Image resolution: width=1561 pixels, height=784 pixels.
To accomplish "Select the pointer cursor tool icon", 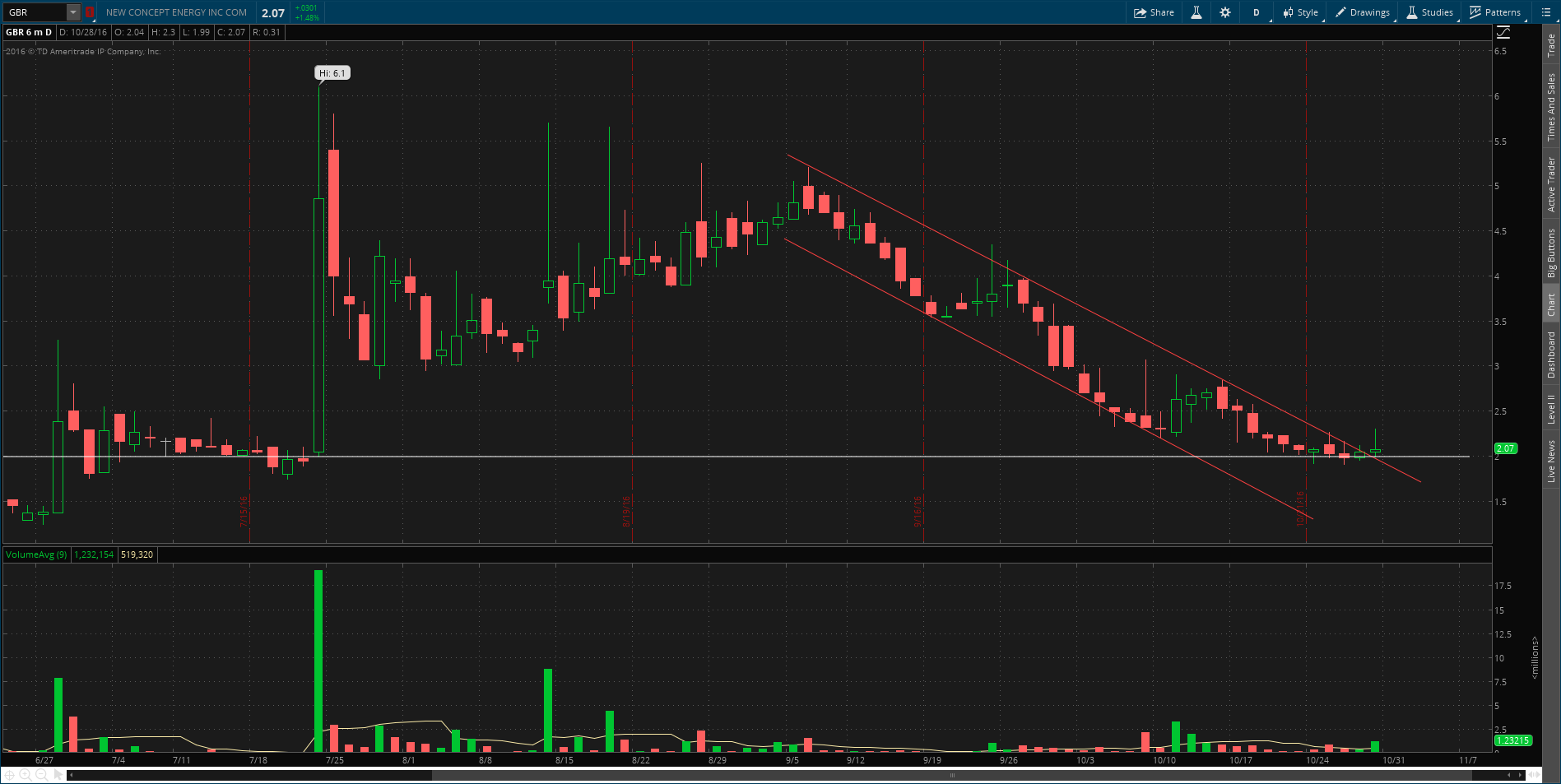I will 56,775.
